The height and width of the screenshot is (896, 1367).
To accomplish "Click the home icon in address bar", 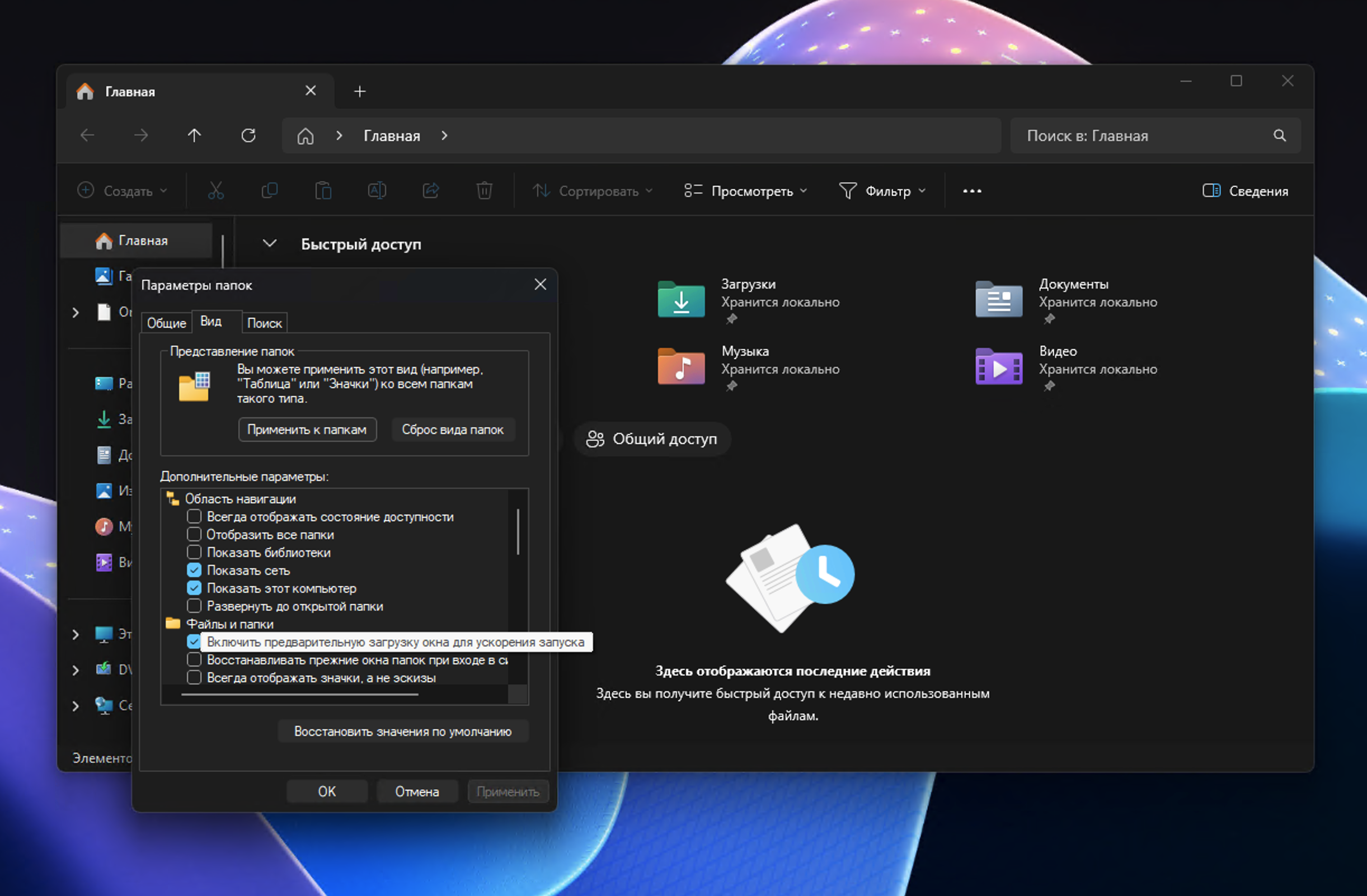I will [305, 136].
